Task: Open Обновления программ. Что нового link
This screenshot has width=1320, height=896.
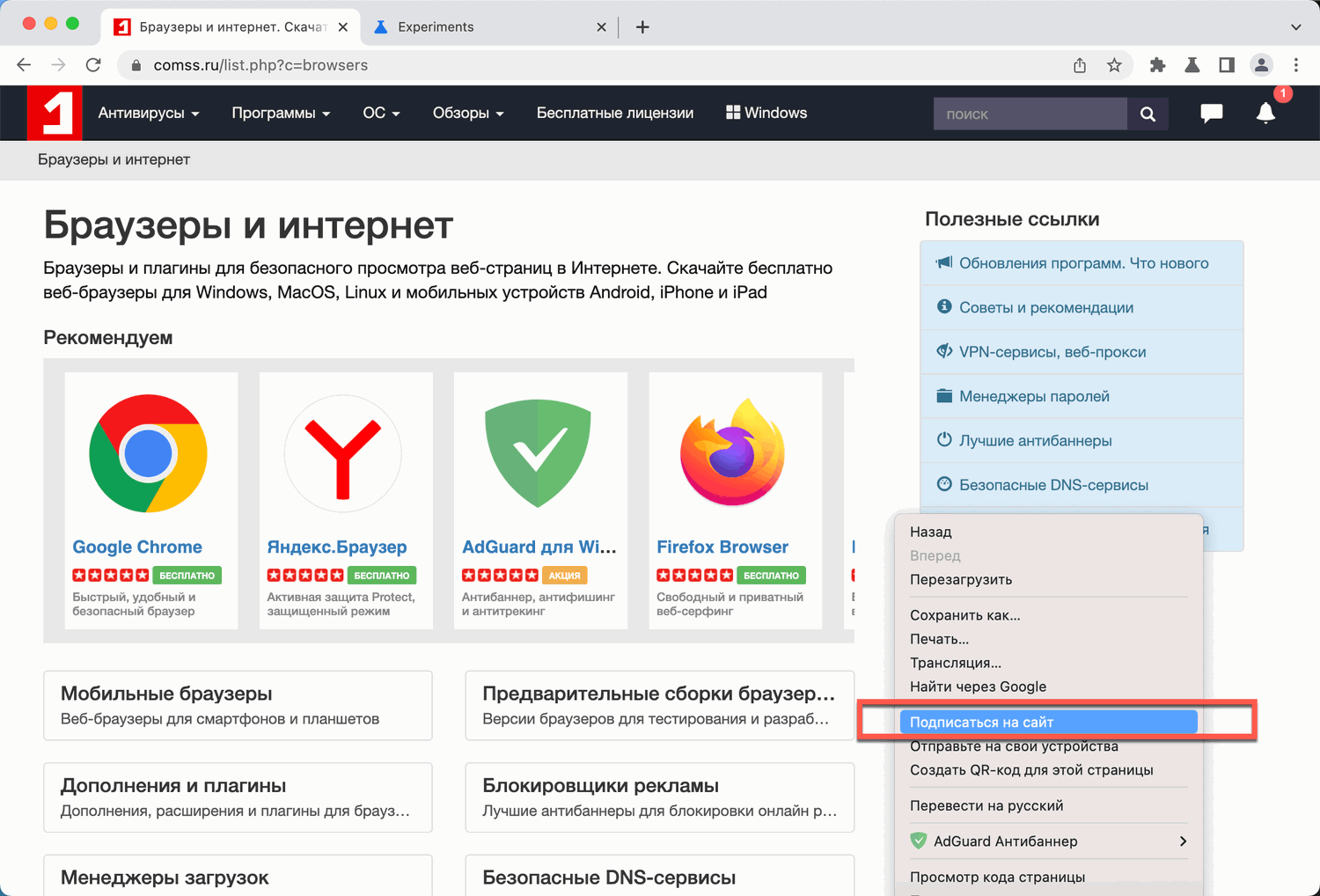Action: [x=1082, y=263]
